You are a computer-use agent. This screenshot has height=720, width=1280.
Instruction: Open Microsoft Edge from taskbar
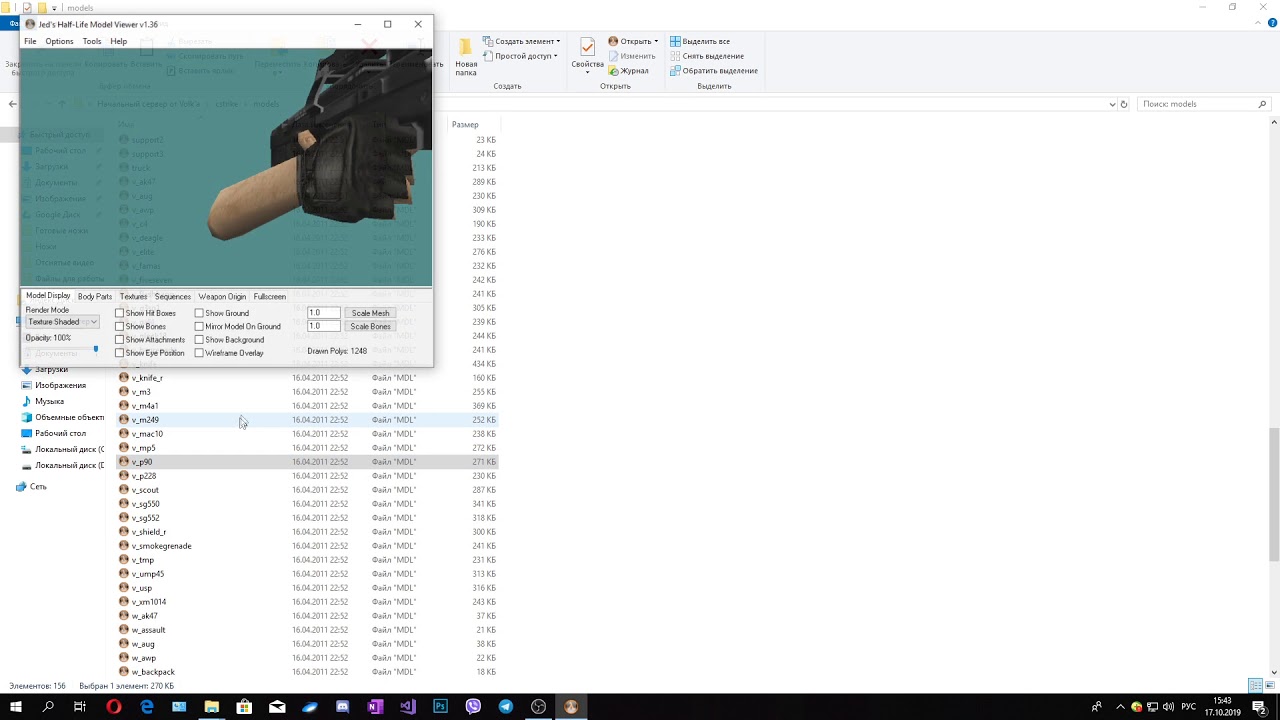pyautogui.click(x=147, y=706)
